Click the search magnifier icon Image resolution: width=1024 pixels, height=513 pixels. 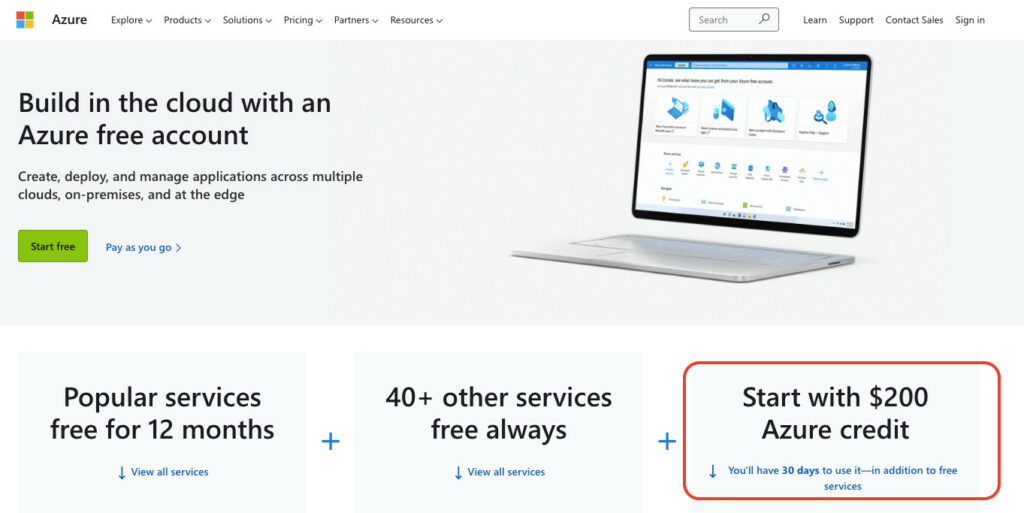point(763,19)
